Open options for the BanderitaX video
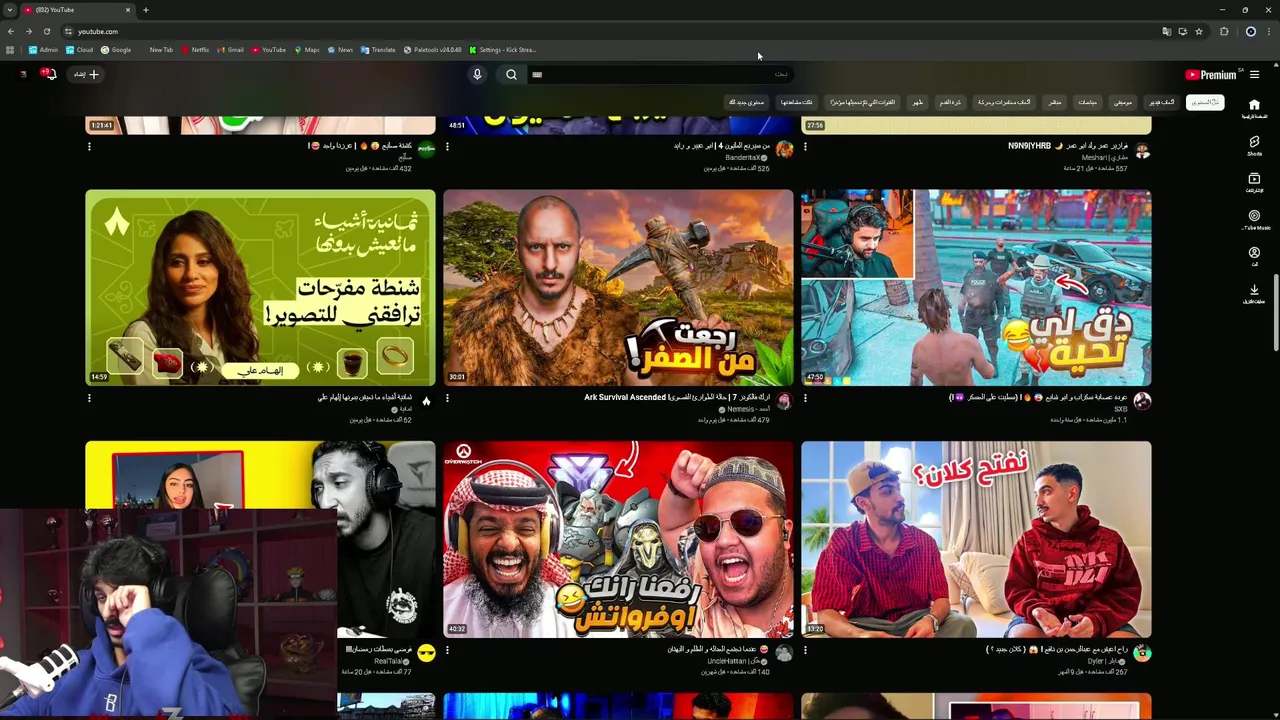The height and width of the screenshot is (720, 1280). point(447,147)
